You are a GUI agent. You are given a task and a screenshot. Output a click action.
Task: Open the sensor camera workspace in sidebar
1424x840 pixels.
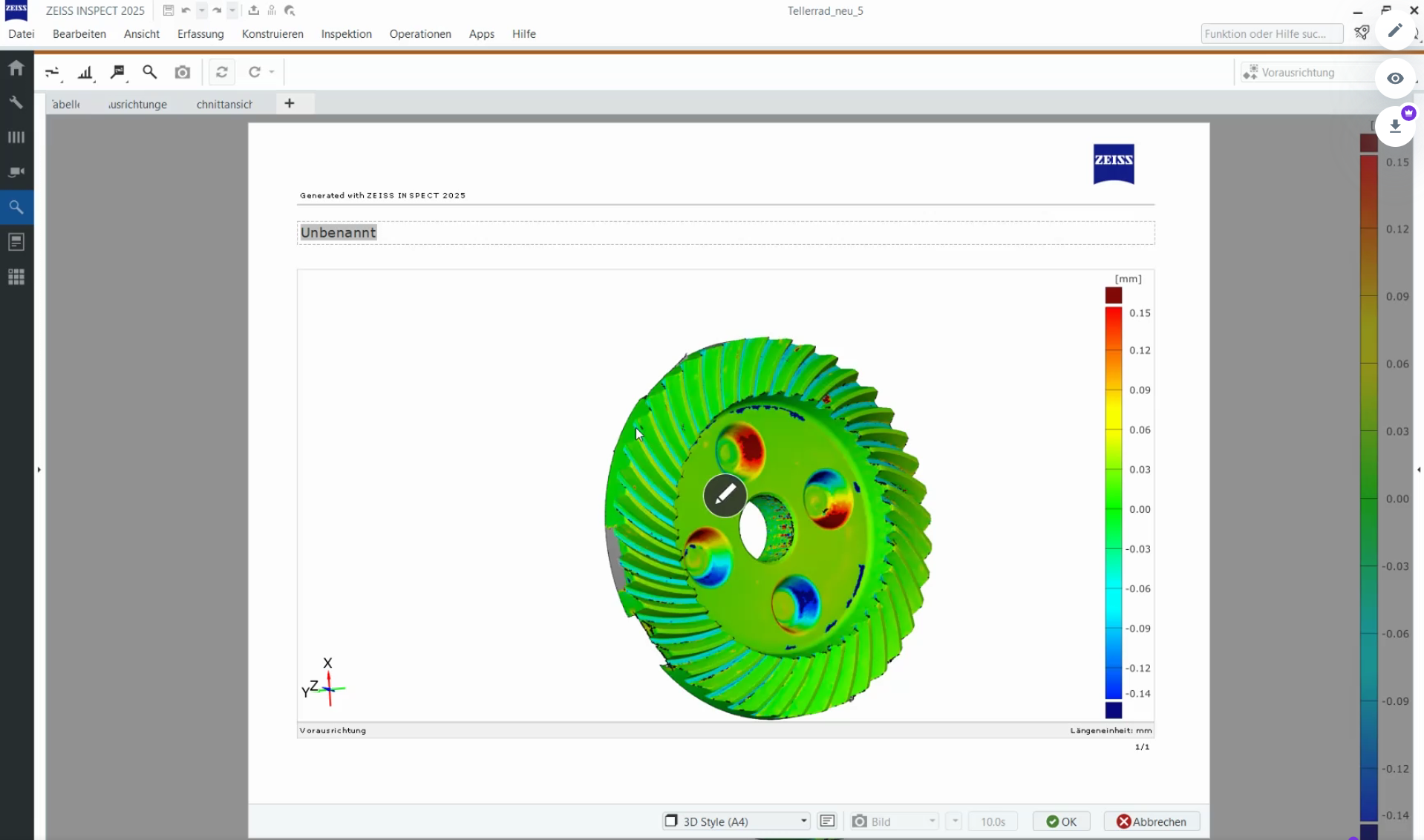pyautogui.click(x=16, y=172)
